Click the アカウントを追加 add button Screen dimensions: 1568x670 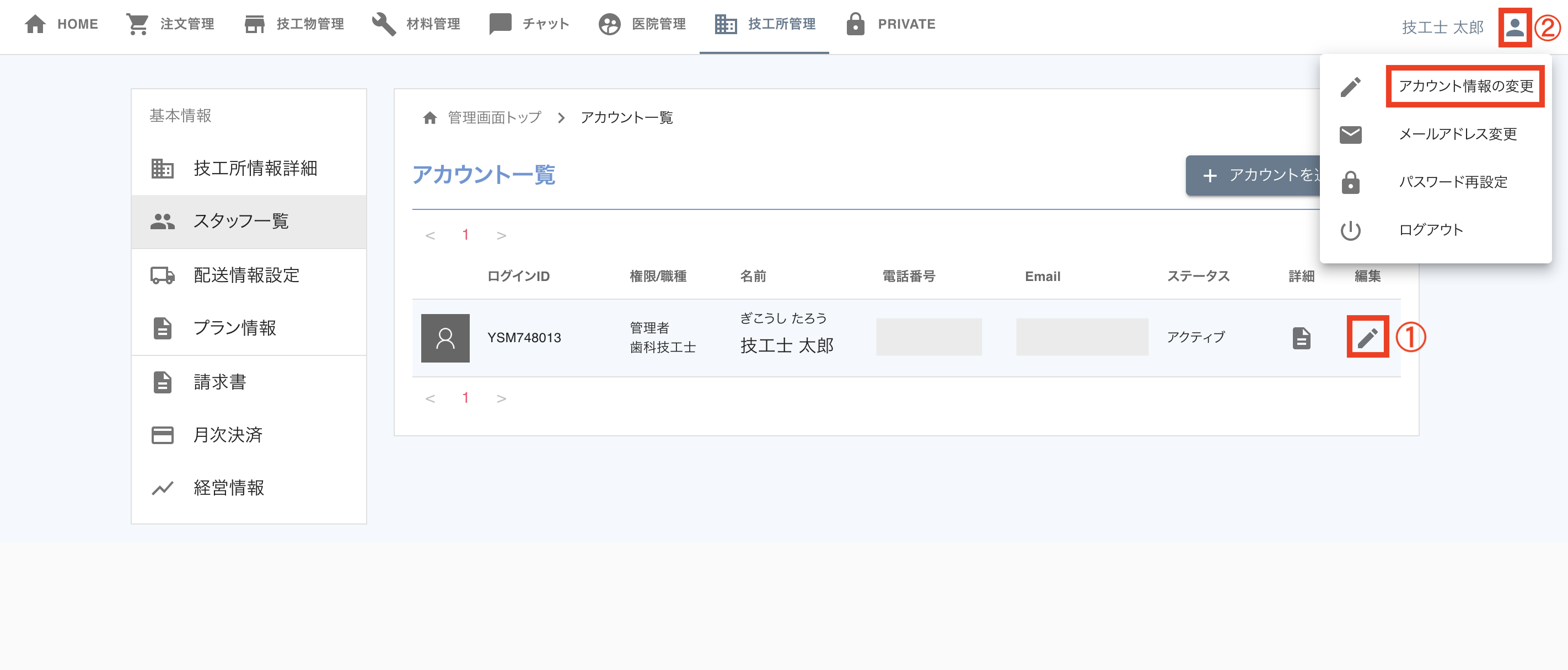(x=1254, y=175)
